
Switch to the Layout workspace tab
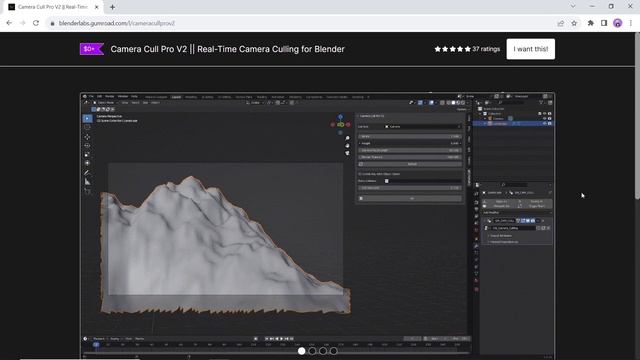(x=176, y=97)
